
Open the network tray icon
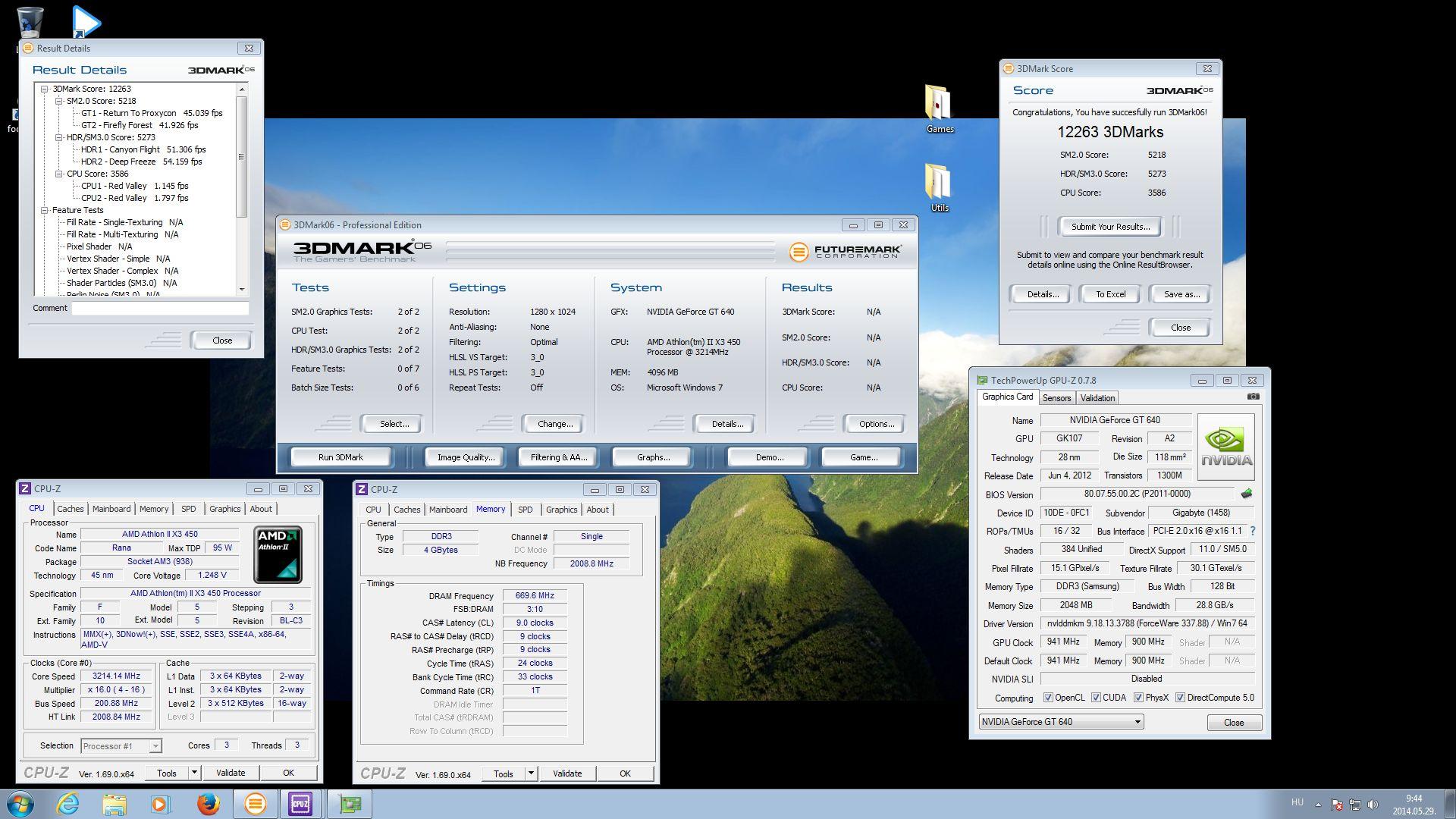(x=1354, y=805)
